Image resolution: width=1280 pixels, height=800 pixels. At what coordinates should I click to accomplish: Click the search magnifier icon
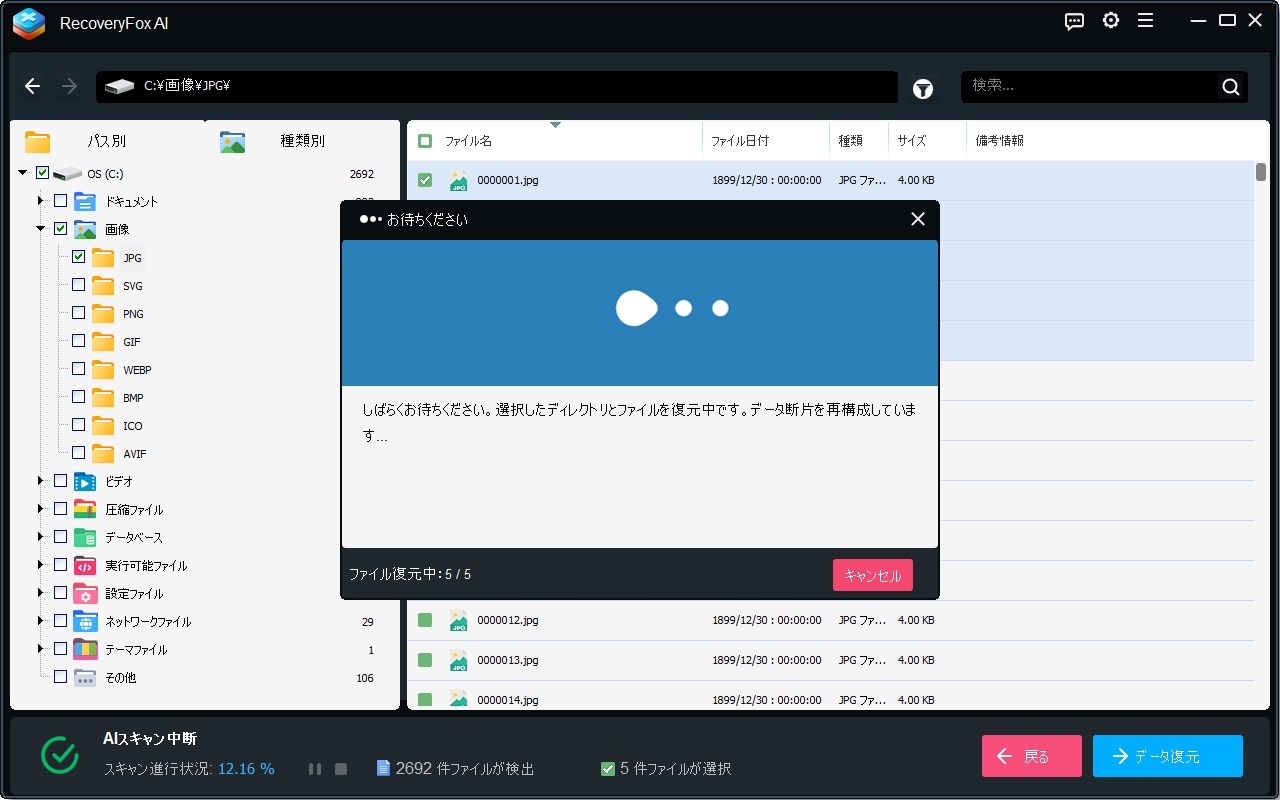[x=1230, y=86]
